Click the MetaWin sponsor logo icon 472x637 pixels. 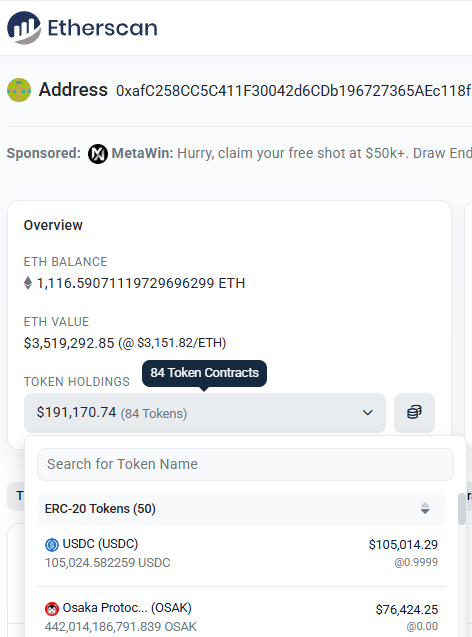point(98,154)
